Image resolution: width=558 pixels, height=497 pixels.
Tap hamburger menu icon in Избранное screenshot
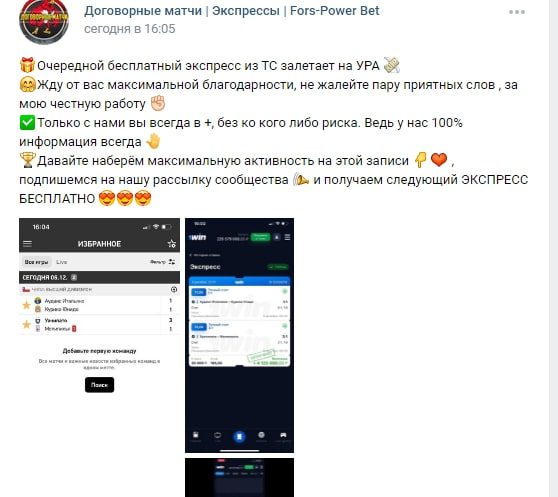click(x=27, y=244)
